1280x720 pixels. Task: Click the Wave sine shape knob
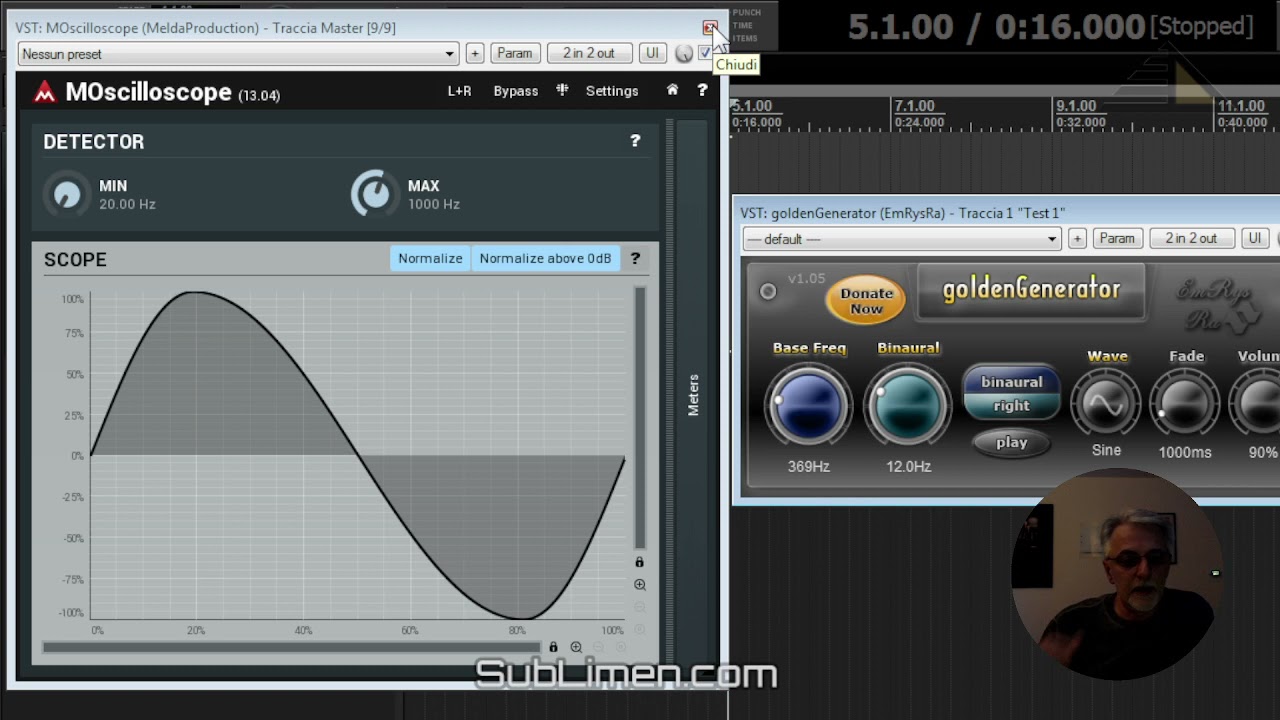1106,404
